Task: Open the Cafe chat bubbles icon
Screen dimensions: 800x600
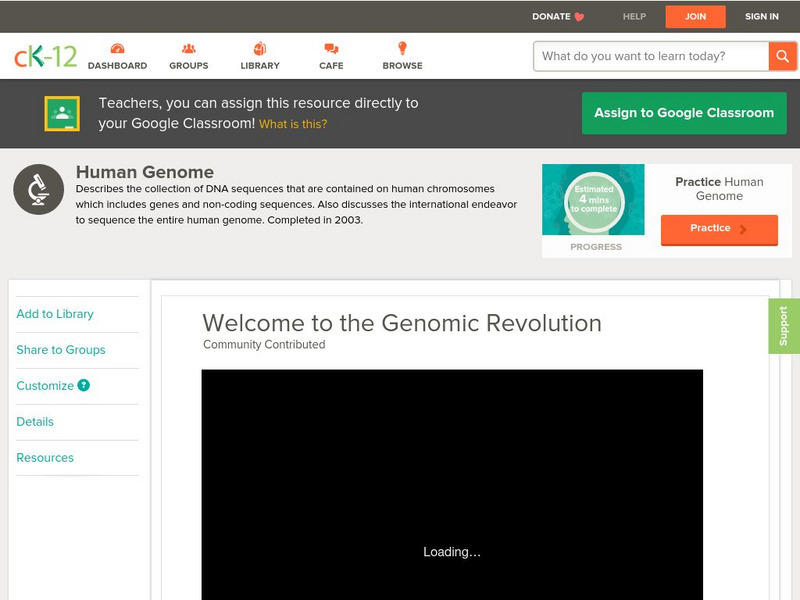Action: click(331, 48)
